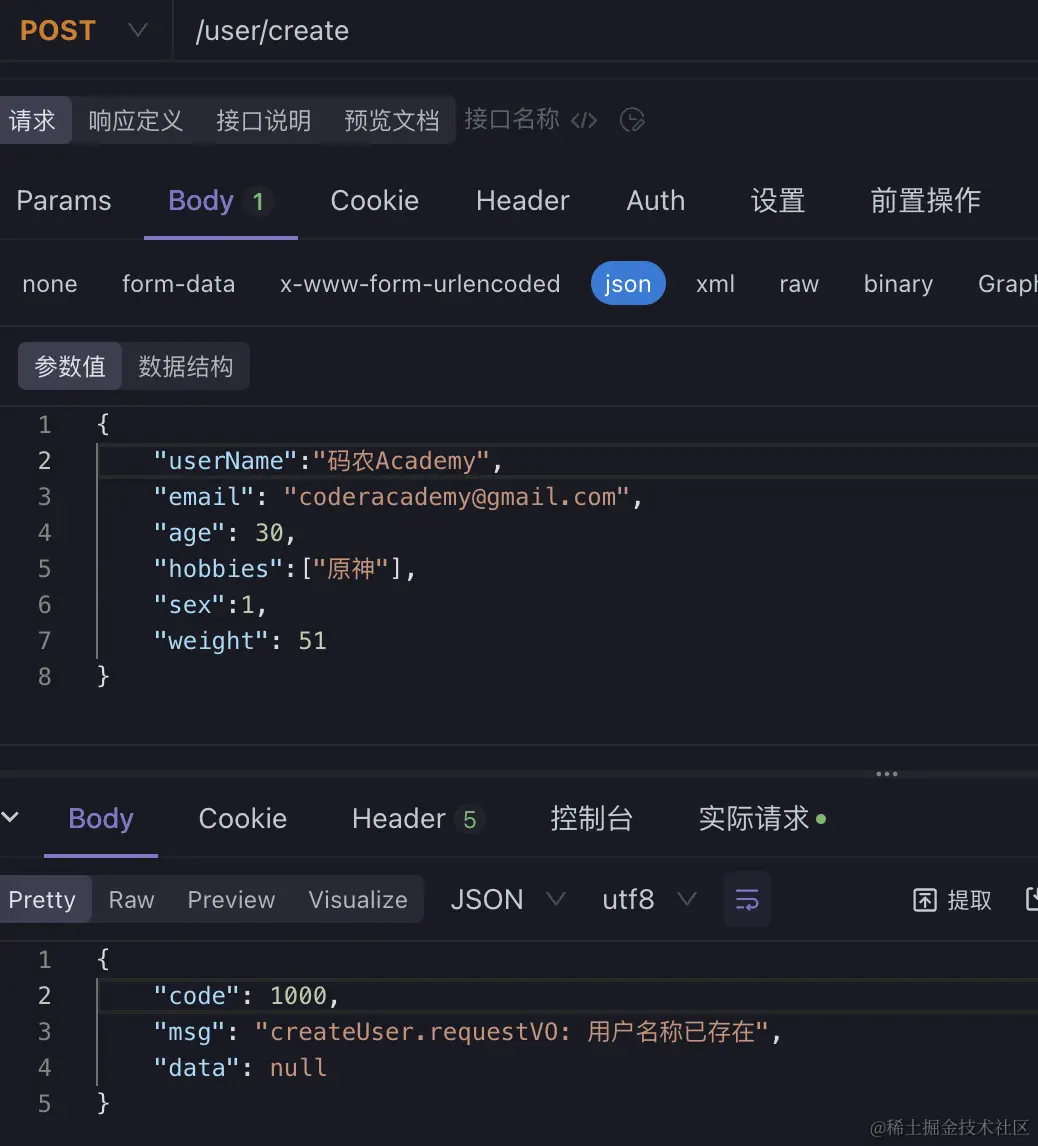1038x1146 pixels.
Task: Click the history clock icon
Action: tap(632, 120)
